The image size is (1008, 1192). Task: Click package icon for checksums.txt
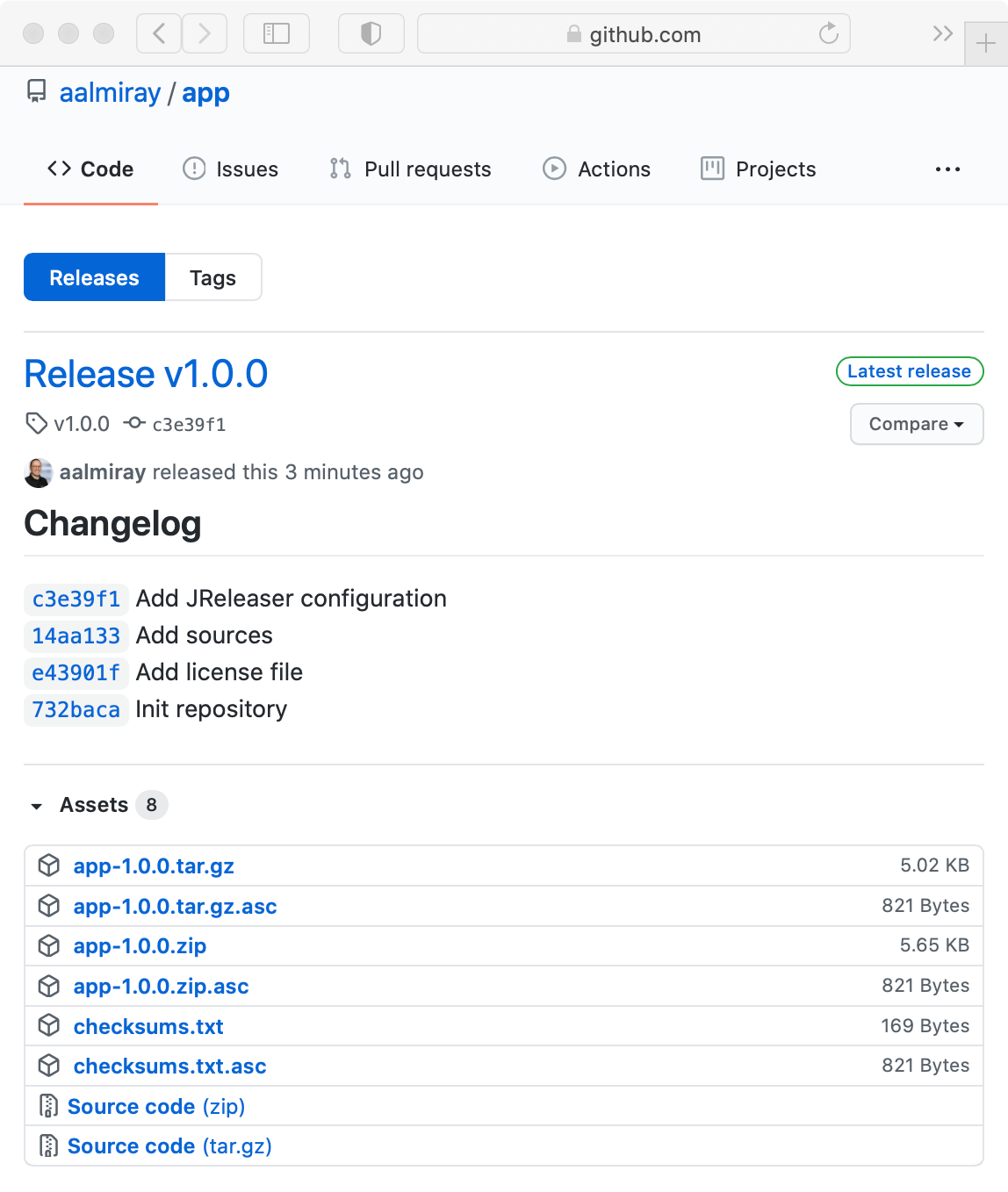[49, 1025]
